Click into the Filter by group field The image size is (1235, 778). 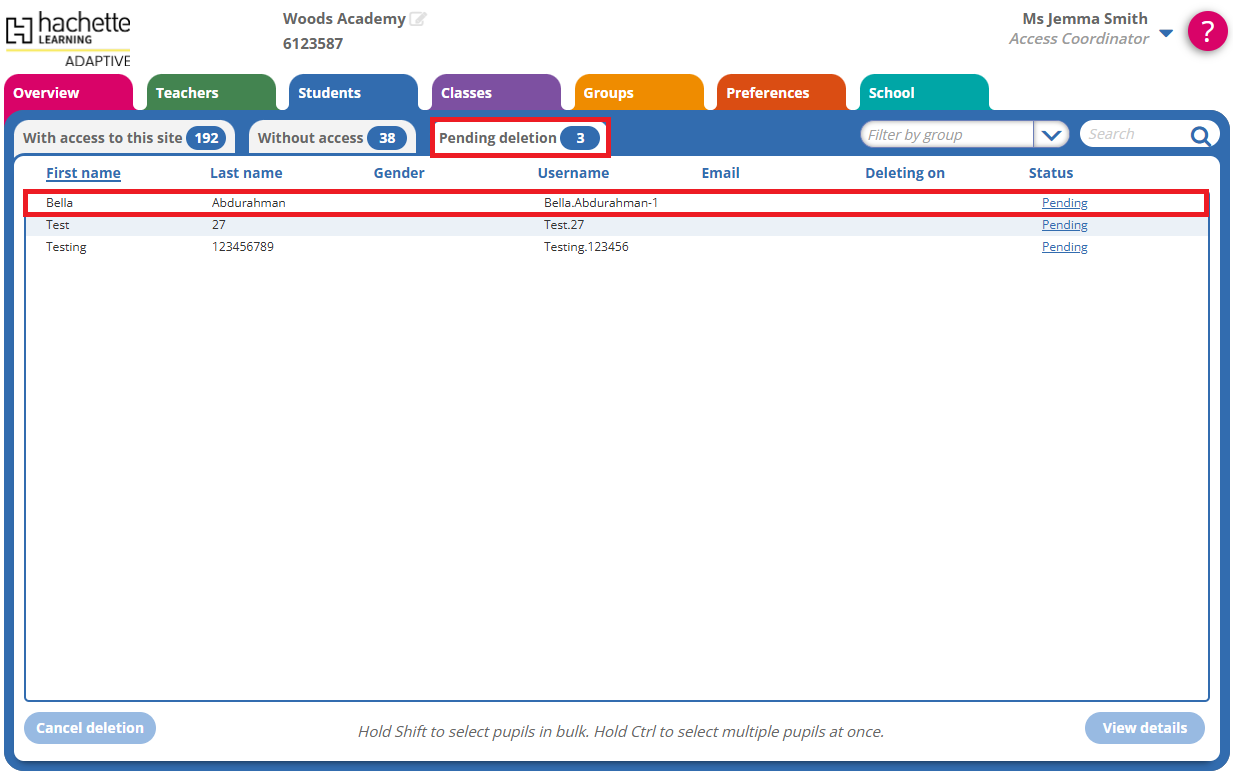tap(945, 135)
